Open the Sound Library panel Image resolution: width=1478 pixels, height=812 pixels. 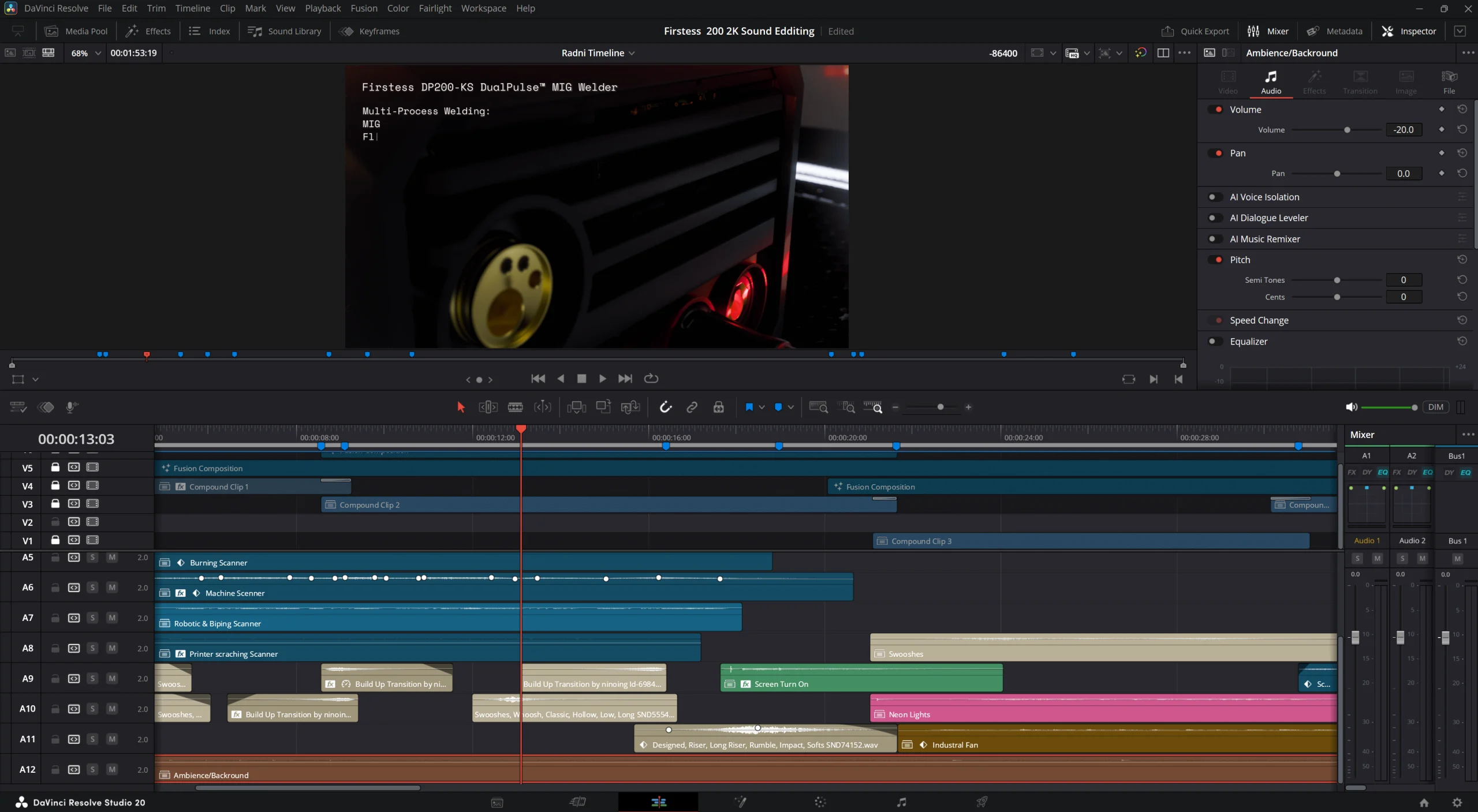(x=284, y=31)
